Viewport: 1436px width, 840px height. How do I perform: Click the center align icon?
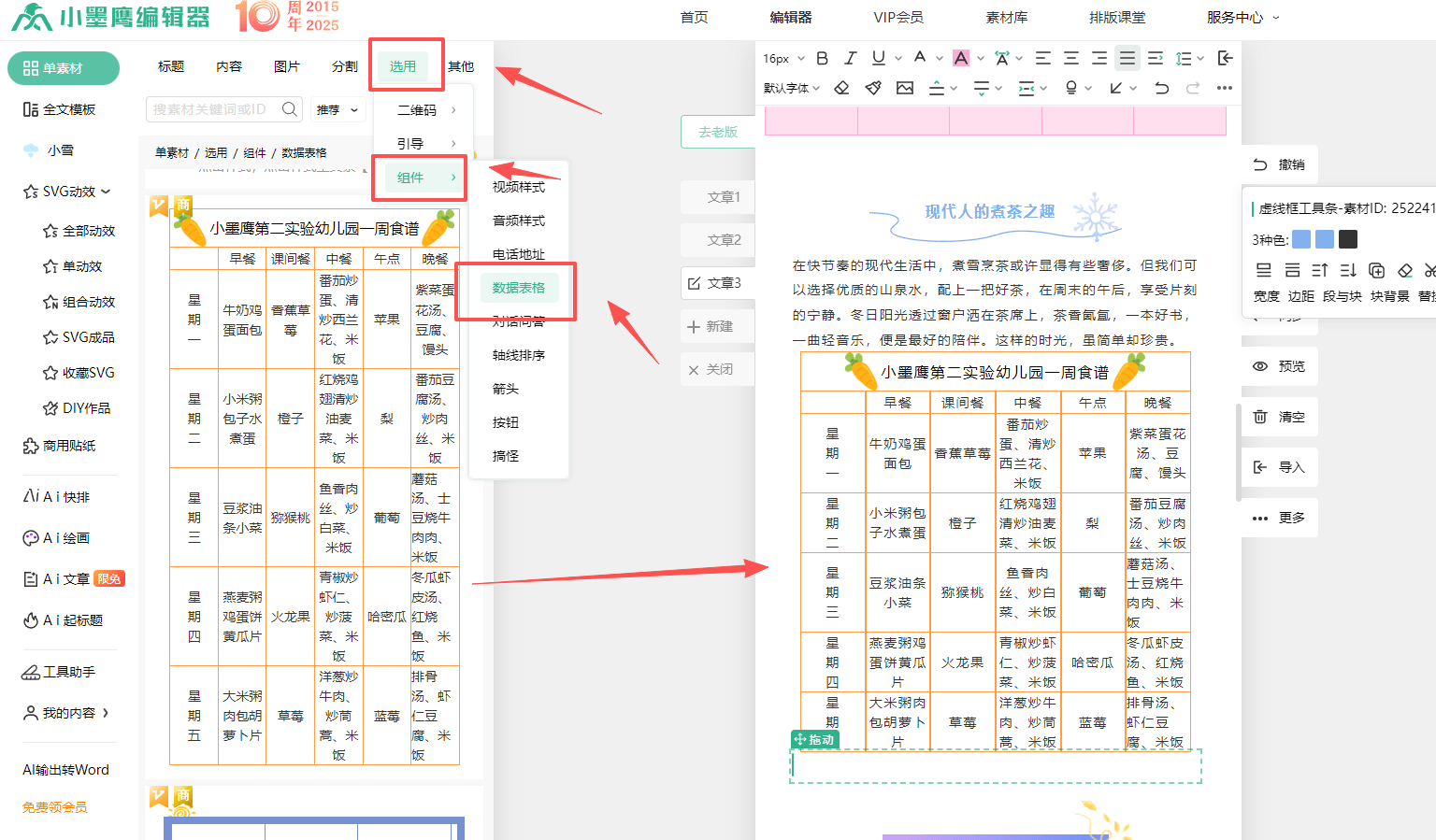[x=1071, y=58]
